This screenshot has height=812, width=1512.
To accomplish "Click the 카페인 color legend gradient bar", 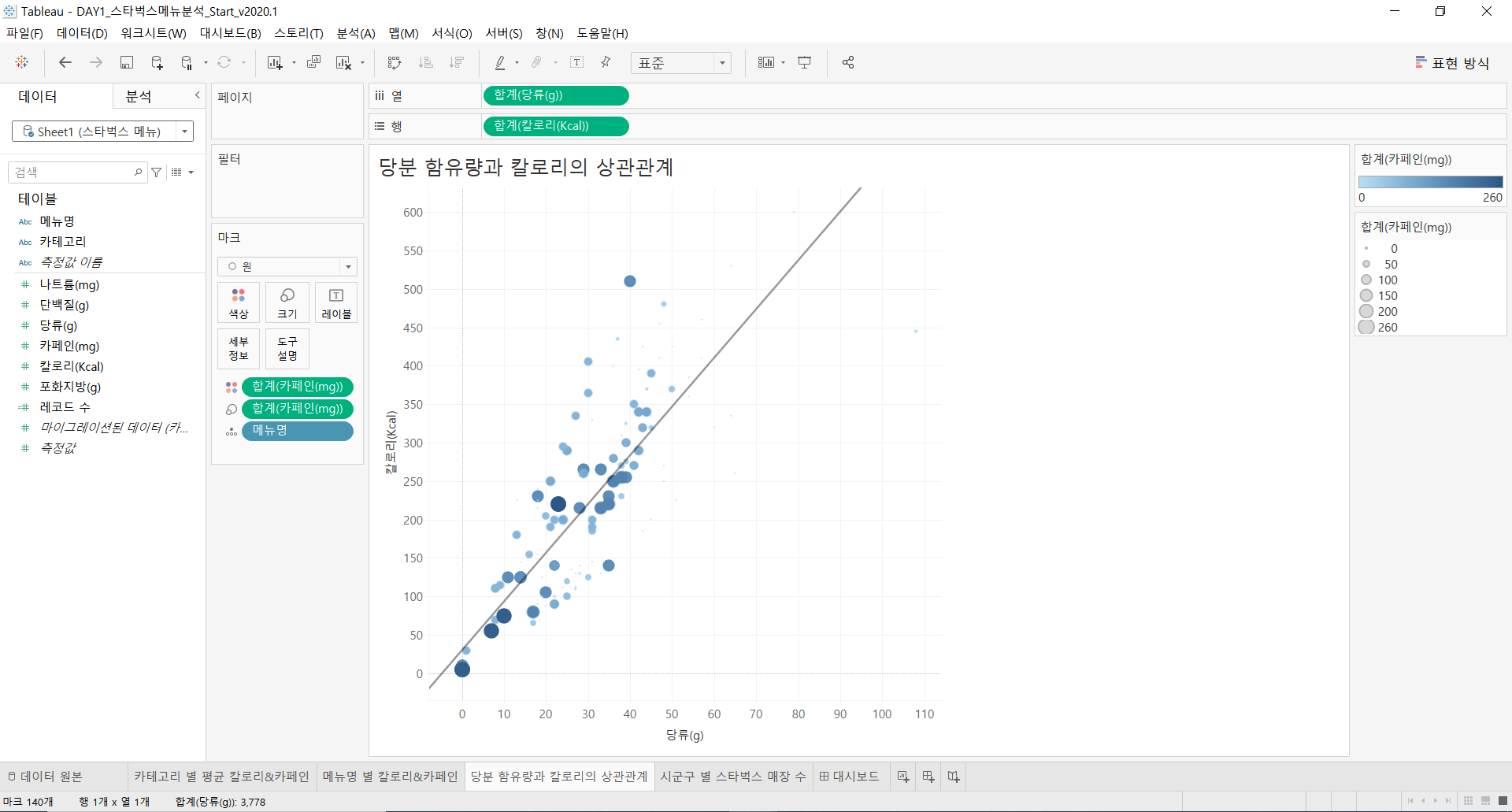I will point(1431,182).
